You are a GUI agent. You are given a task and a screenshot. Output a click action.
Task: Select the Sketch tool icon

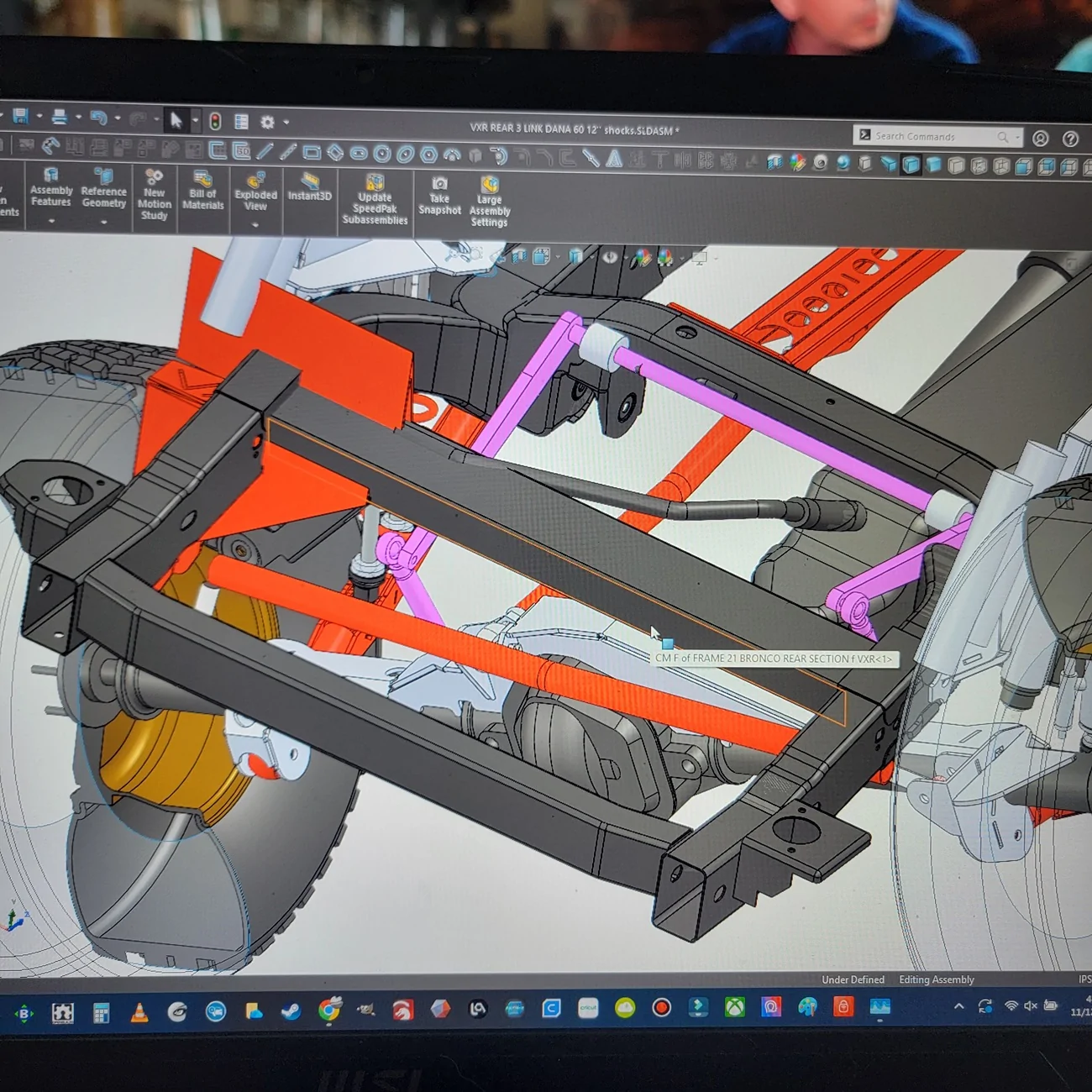click(218, 150)
